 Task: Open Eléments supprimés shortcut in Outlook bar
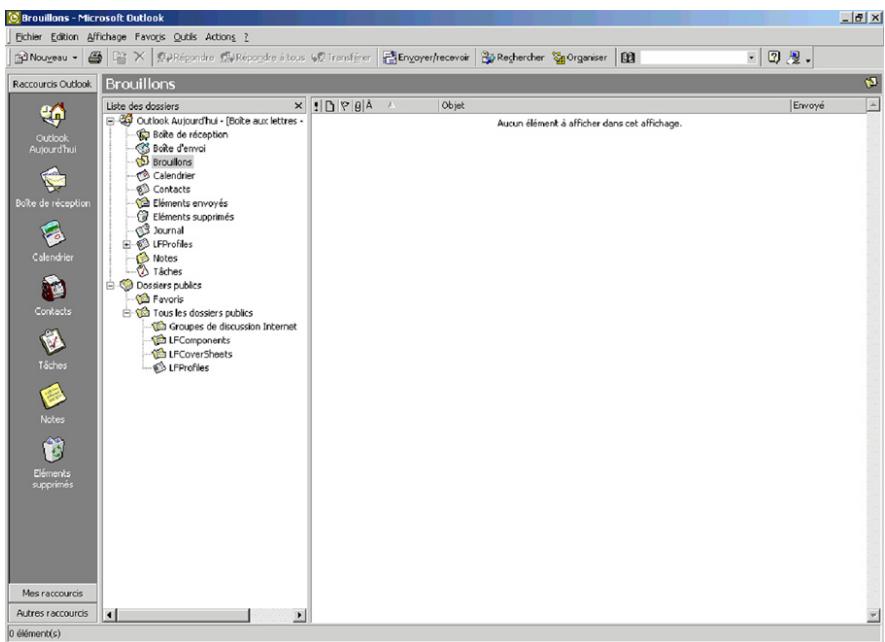pos(52,450)
